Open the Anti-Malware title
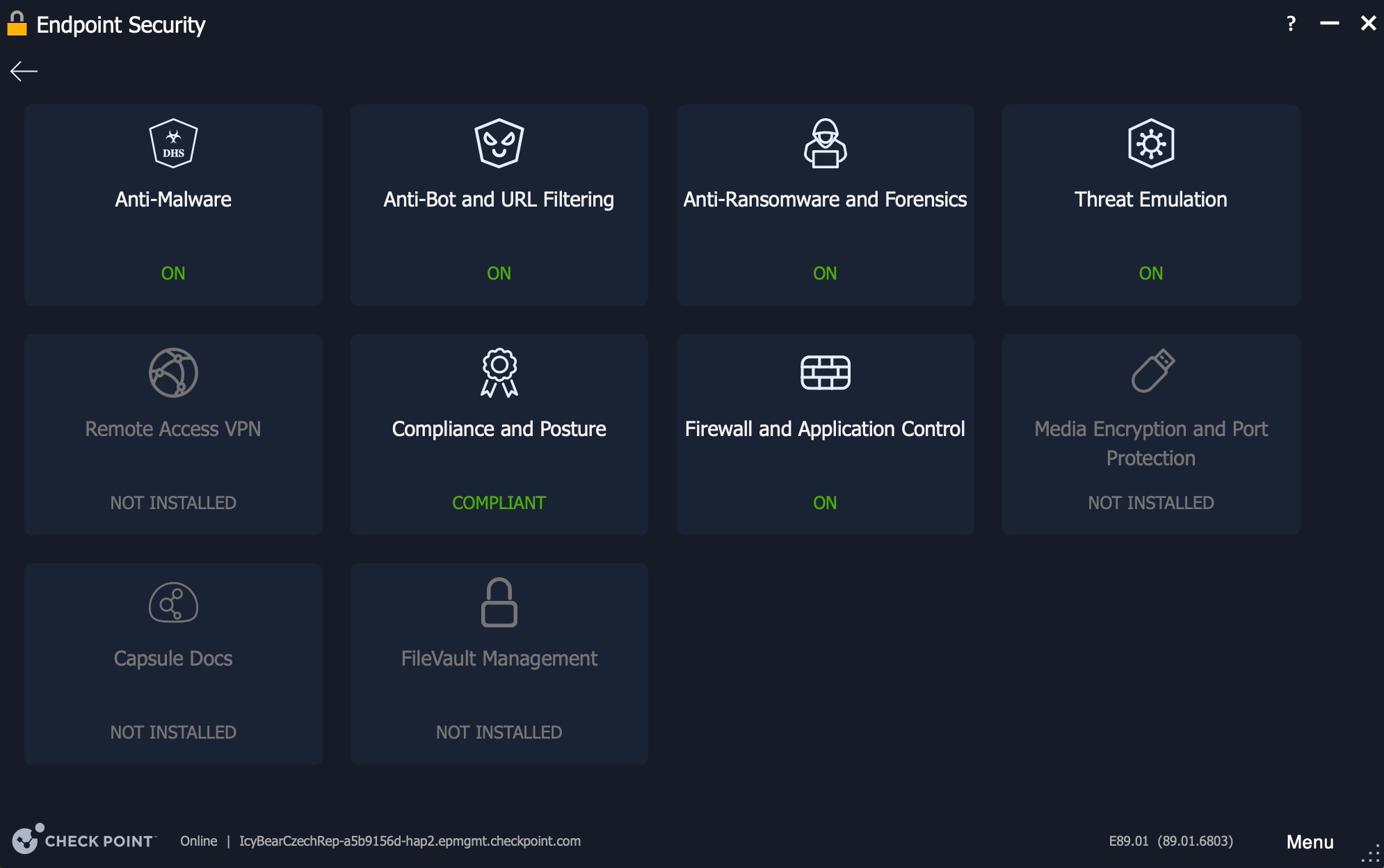The height and width of the screenshot is (868, 1384). tap(173, 200)
